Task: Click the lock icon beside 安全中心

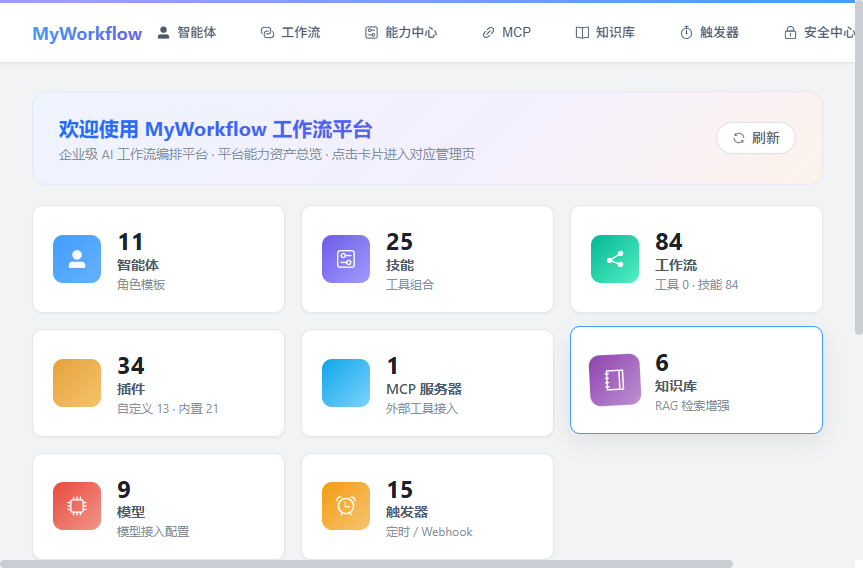Action: pyautogui.click(x=790, y=32)
